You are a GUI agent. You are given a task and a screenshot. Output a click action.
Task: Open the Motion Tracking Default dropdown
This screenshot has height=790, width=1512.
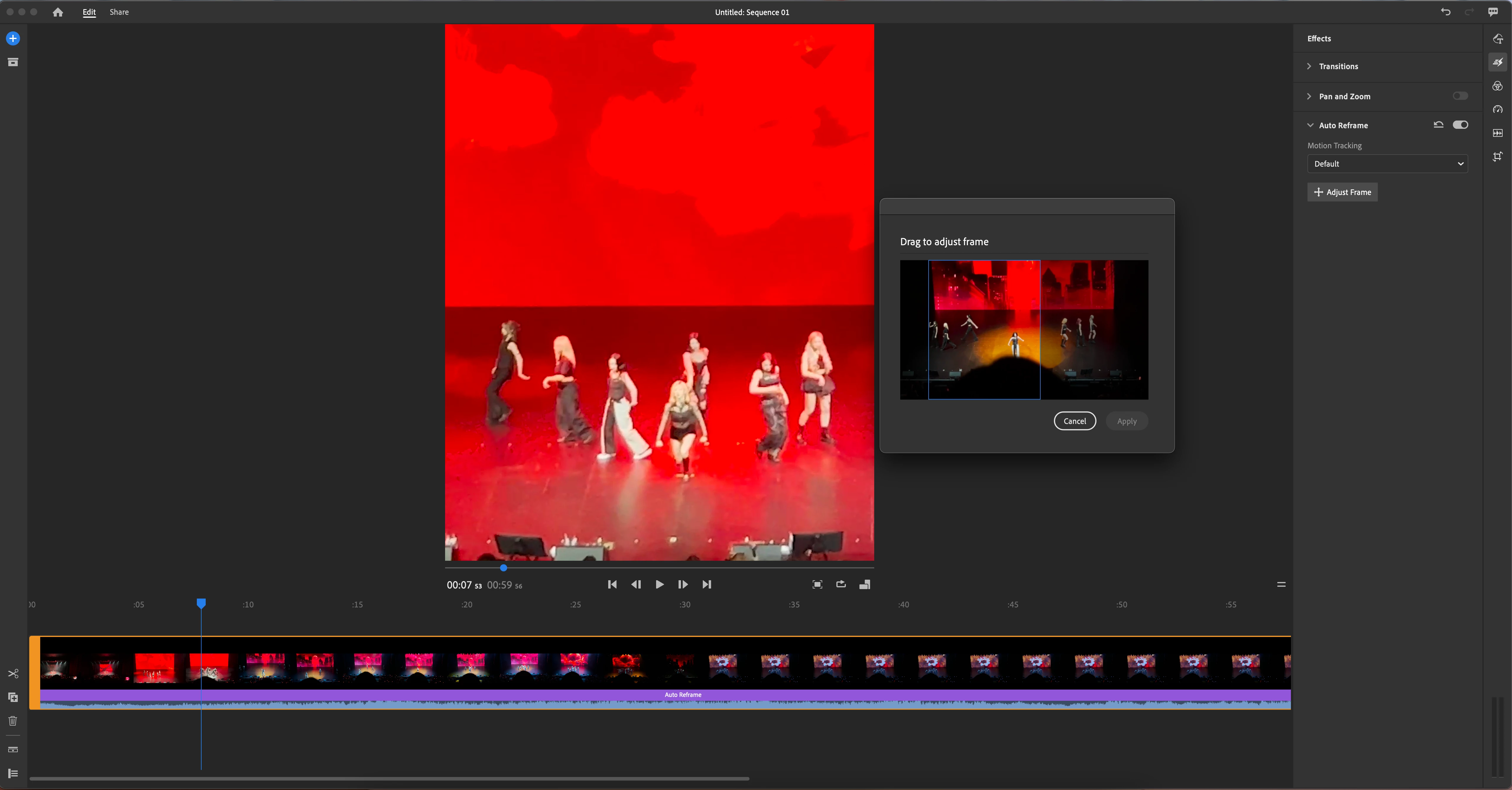coord(1387,164)
